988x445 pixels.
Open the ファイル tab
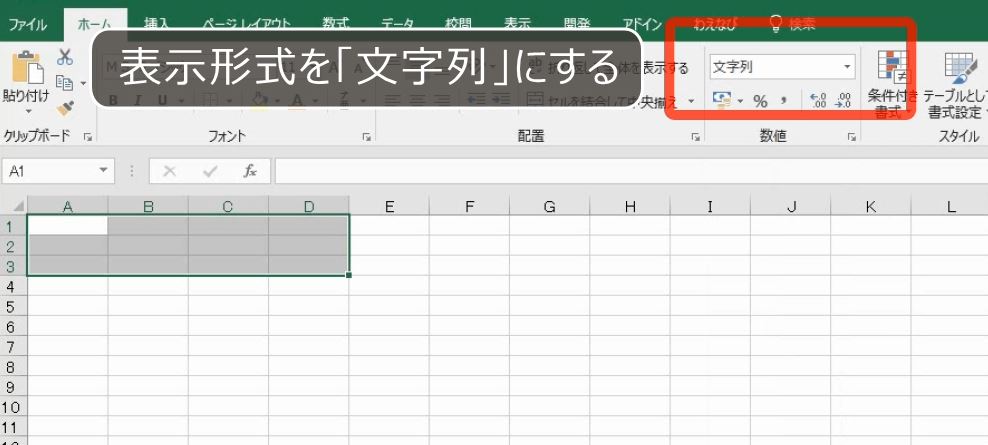coord(28,25)
